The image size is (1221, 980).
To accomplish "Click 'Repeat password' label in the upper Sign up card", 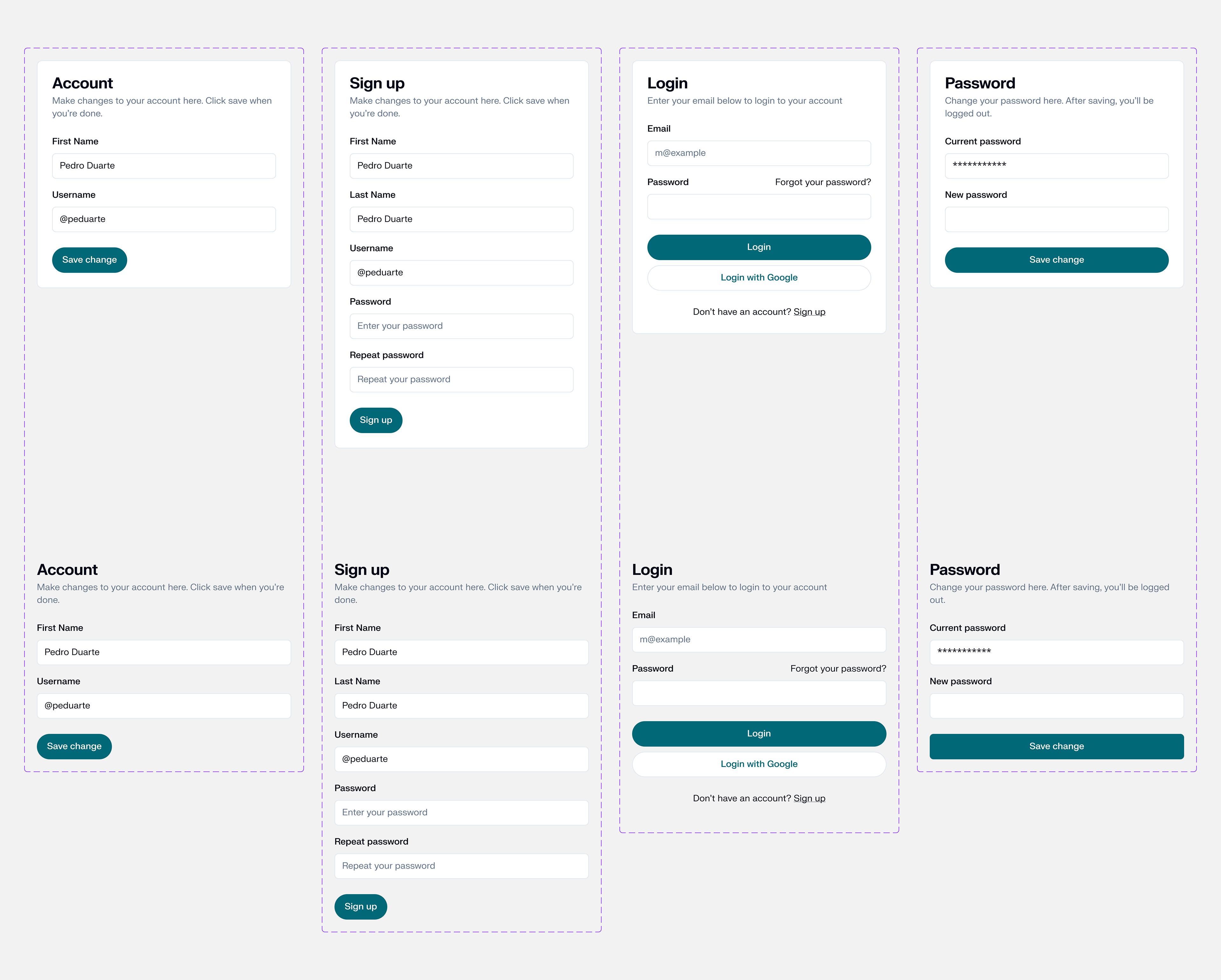I will [386, 355].
